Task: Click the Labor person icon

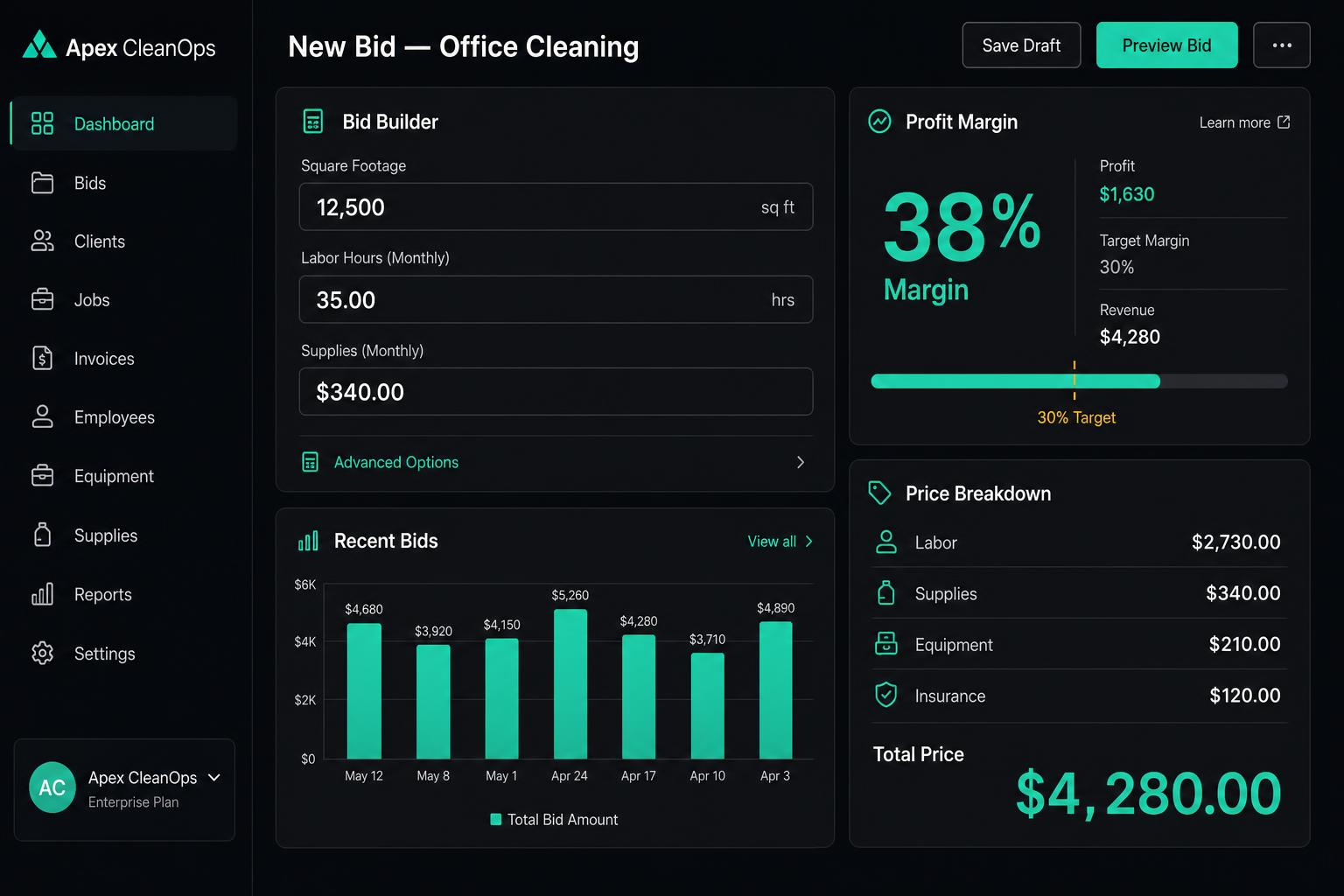Action: 886,542
